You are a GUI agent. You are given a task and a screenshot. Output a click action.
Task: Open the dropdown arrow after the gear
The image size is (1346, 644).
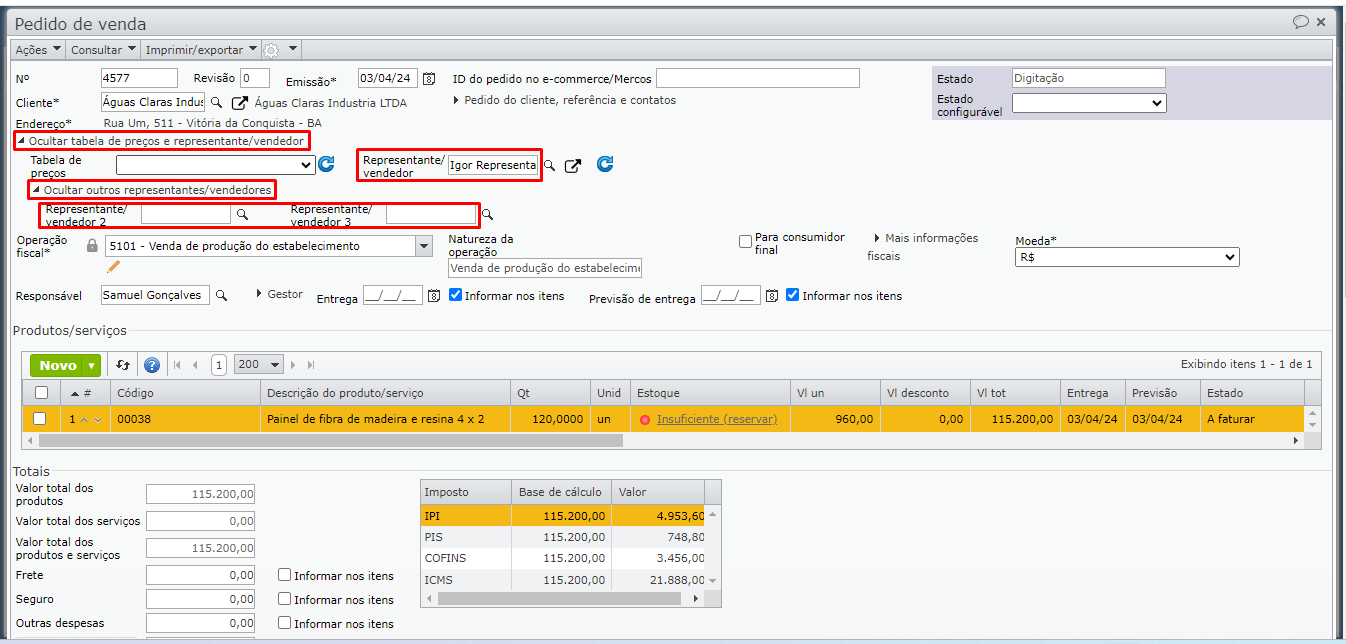tap(293, 50)
